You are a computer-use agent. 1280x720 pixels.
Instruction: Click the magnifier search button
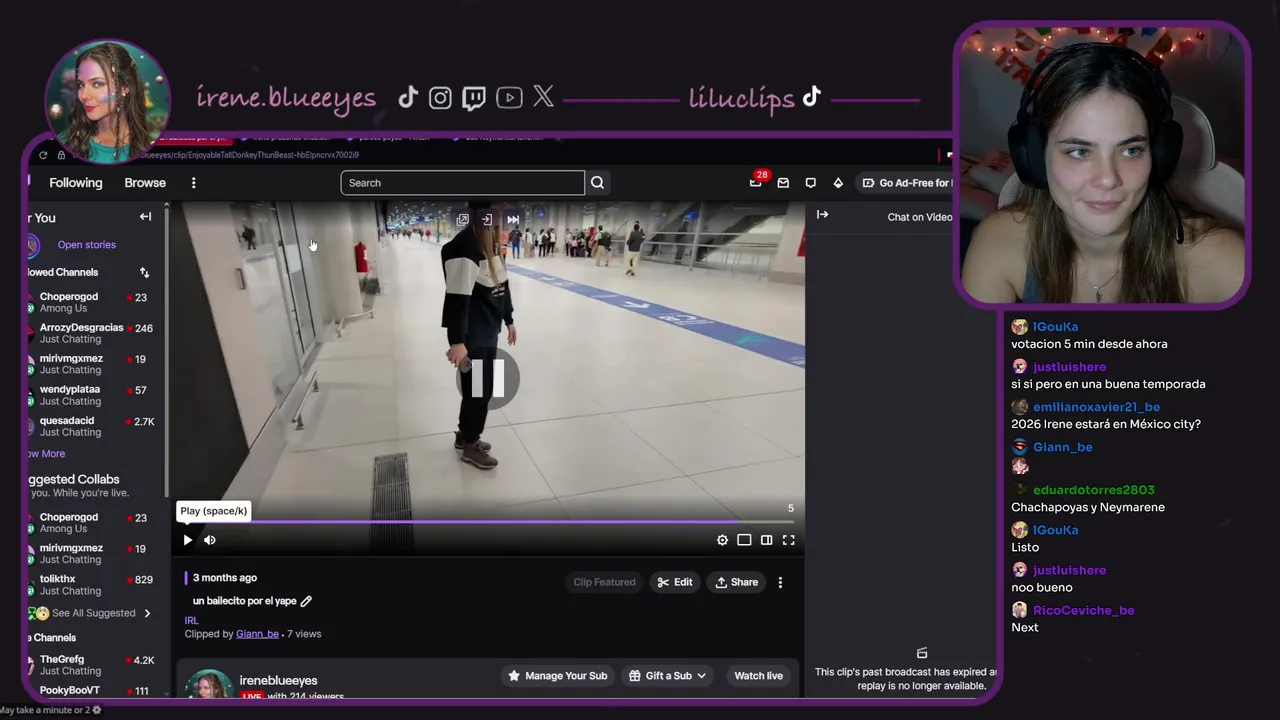click(x=597, y=183)
